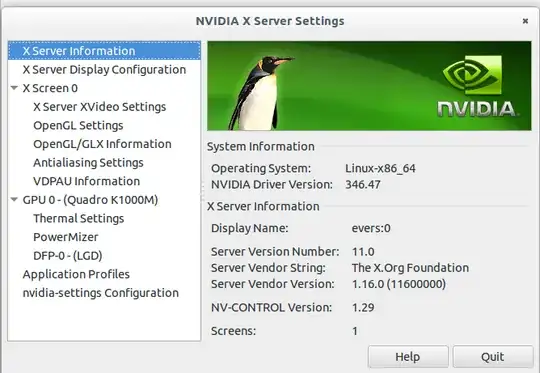Open PowerMizer settings
Screen dimensions: 540x373
[66, 237]
